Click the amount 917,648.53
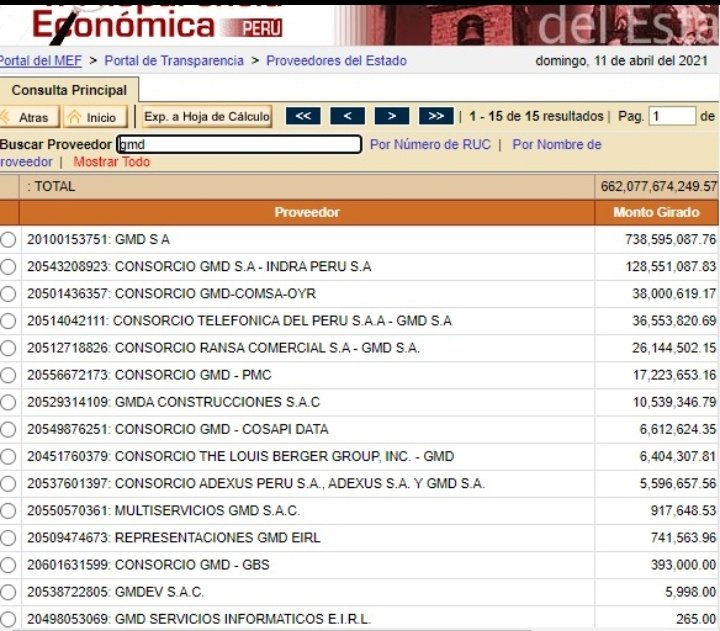 (x=683, y=511)
